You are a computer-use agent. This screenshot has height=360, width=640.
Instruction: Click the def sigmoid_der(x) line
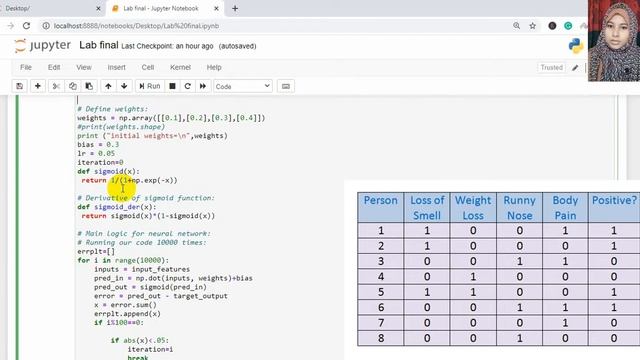(x=117, y=207)
